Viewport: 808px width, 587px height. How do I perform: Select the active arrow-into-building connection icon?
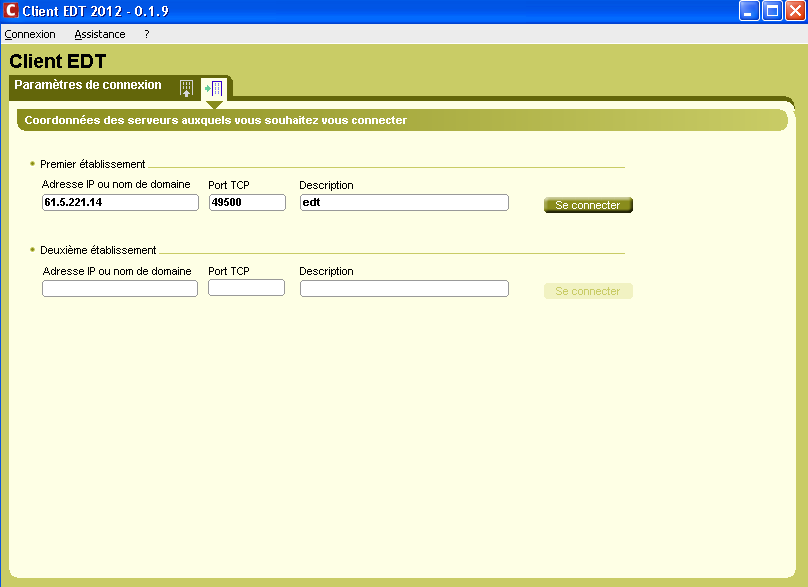(x=213, y=88)
